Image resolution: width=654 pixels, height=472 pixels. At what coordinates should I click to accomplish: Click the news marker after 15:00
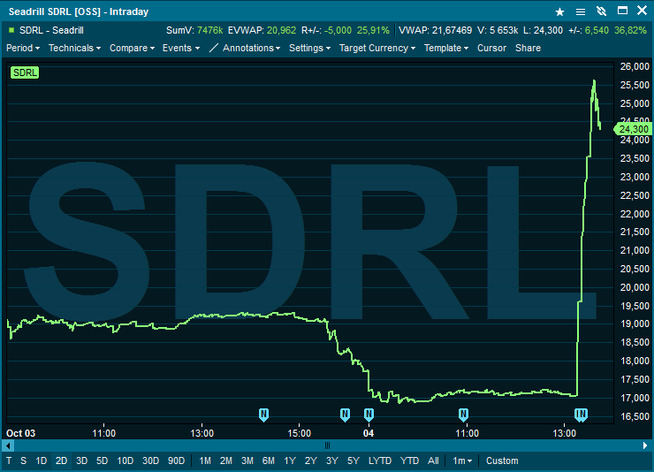(345, 415)
